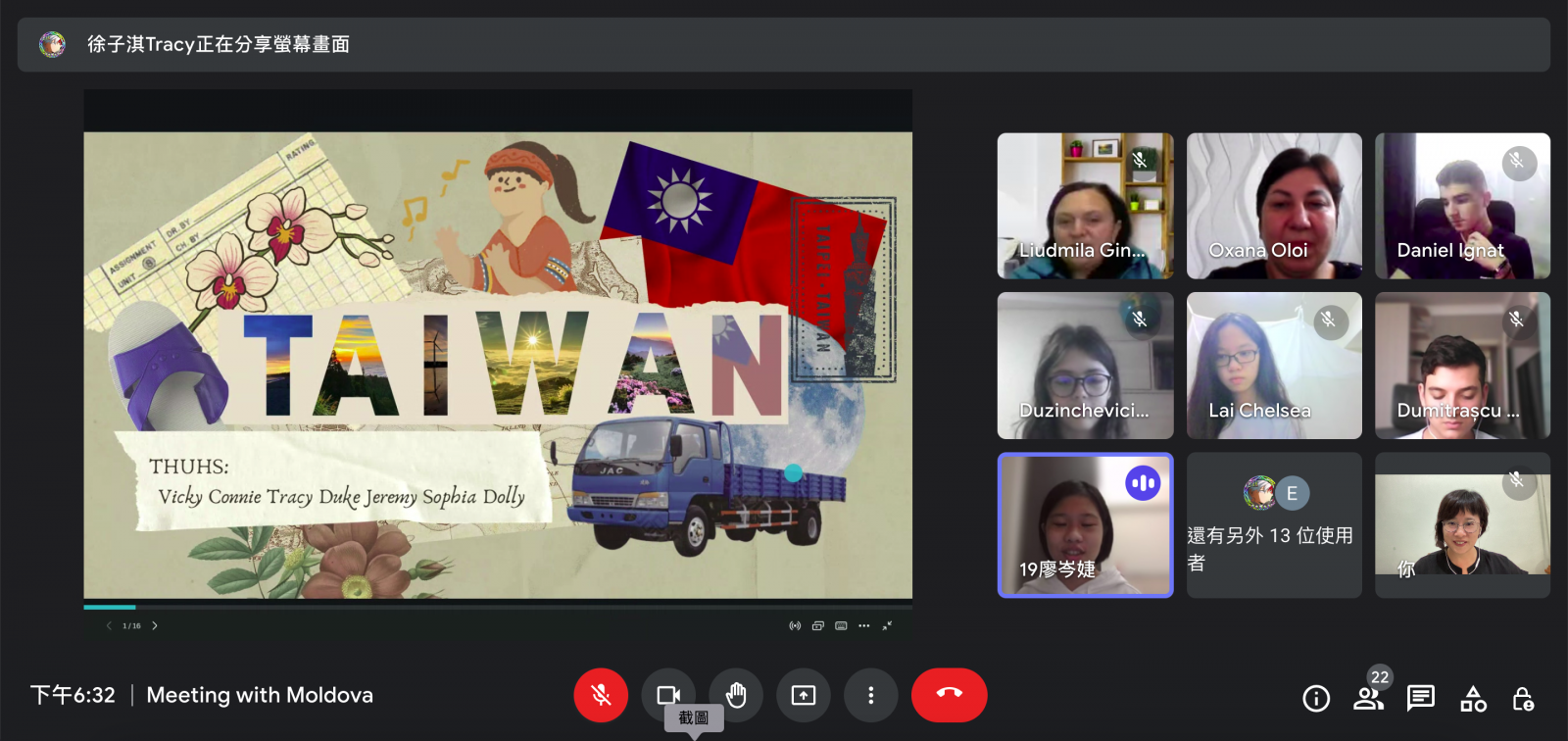Viewport: 1568px width, 741px height.
Task: Leave the call with the red hang-up button
Action: [949, 695]
